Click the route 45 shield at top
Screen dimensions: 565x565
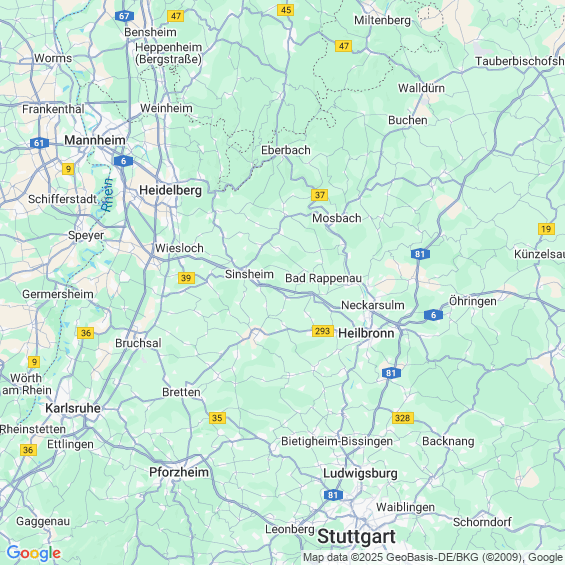pyautogui.click(x=285, y=10)
